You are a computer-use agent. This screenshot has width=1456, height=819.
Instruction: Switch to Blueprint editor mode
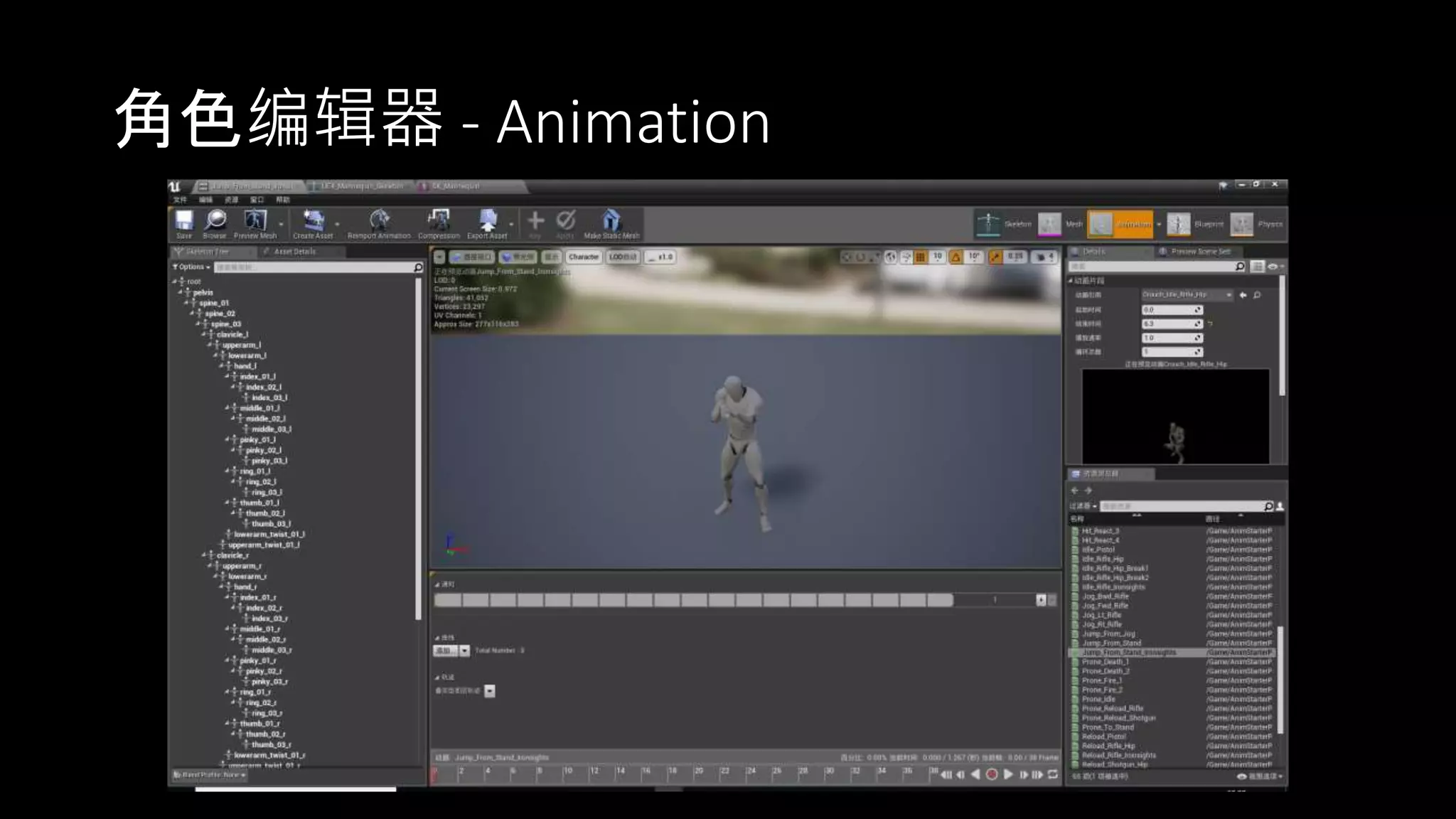click(x=1195, y=224)
